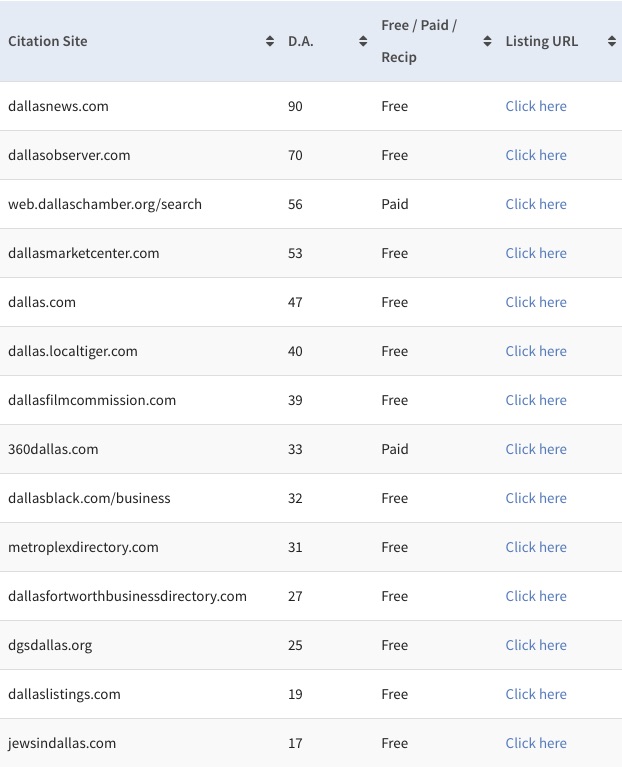622x767 pixels.
Task: Click Paid cell in web.dallaschamber.org row
Action: (x=395, y=204)
